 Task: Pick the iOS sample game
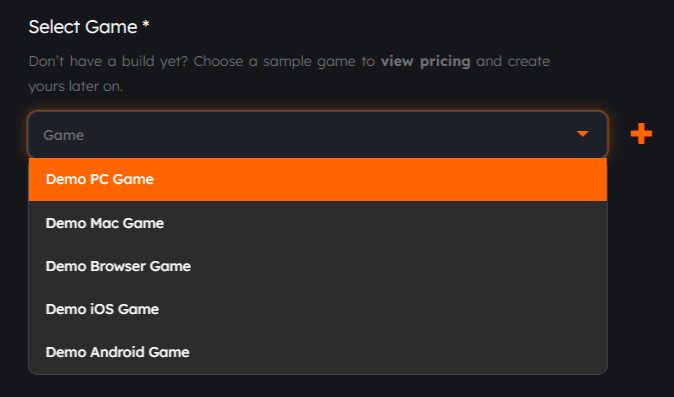click(x=318, y=309)
